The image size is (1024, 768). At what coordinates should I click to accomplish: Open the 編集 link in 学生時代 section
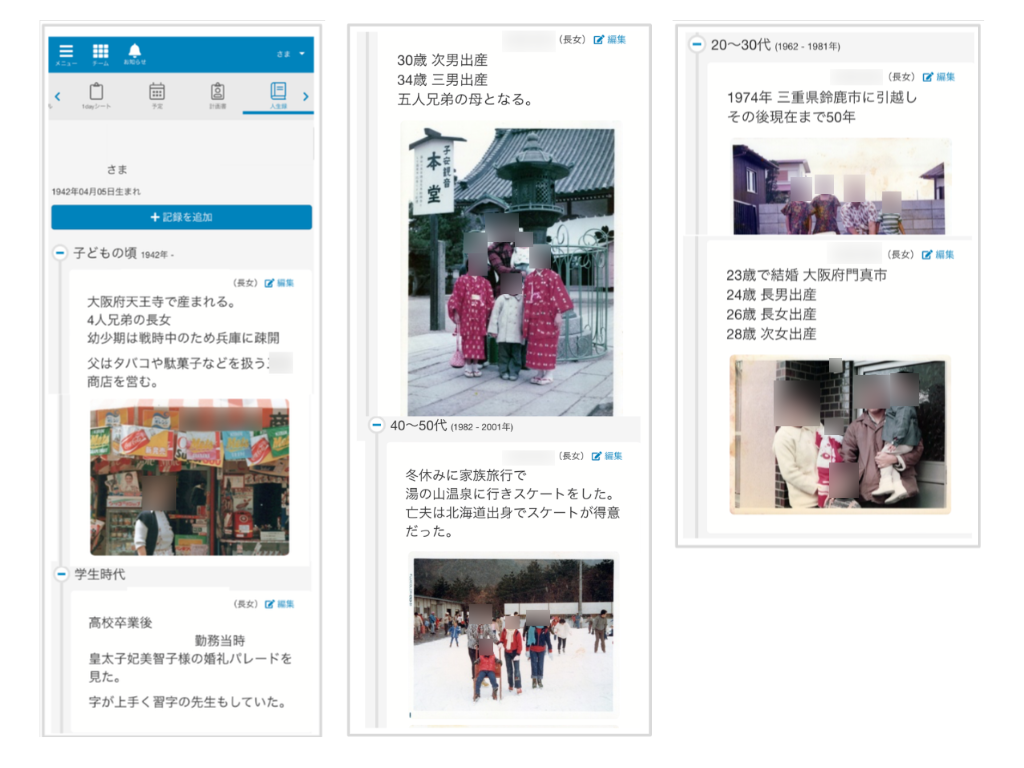(x=287, y=604)
